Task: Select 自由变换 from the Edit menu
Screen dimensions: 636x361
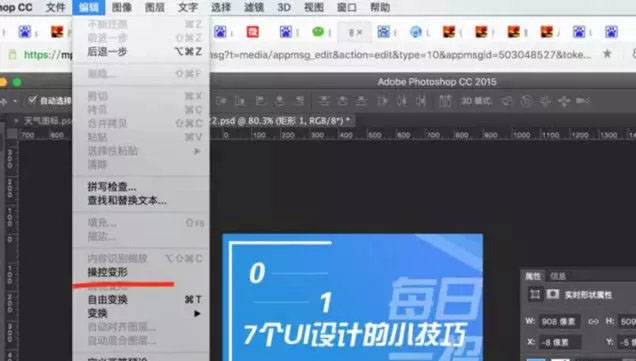Action: click(x=141, y=300)
